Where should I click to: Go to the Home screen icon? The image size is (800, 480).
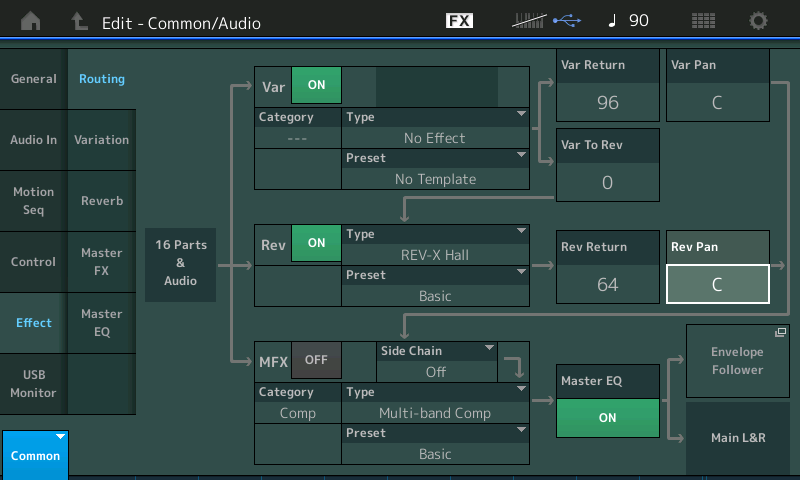[x=31, y=21]
